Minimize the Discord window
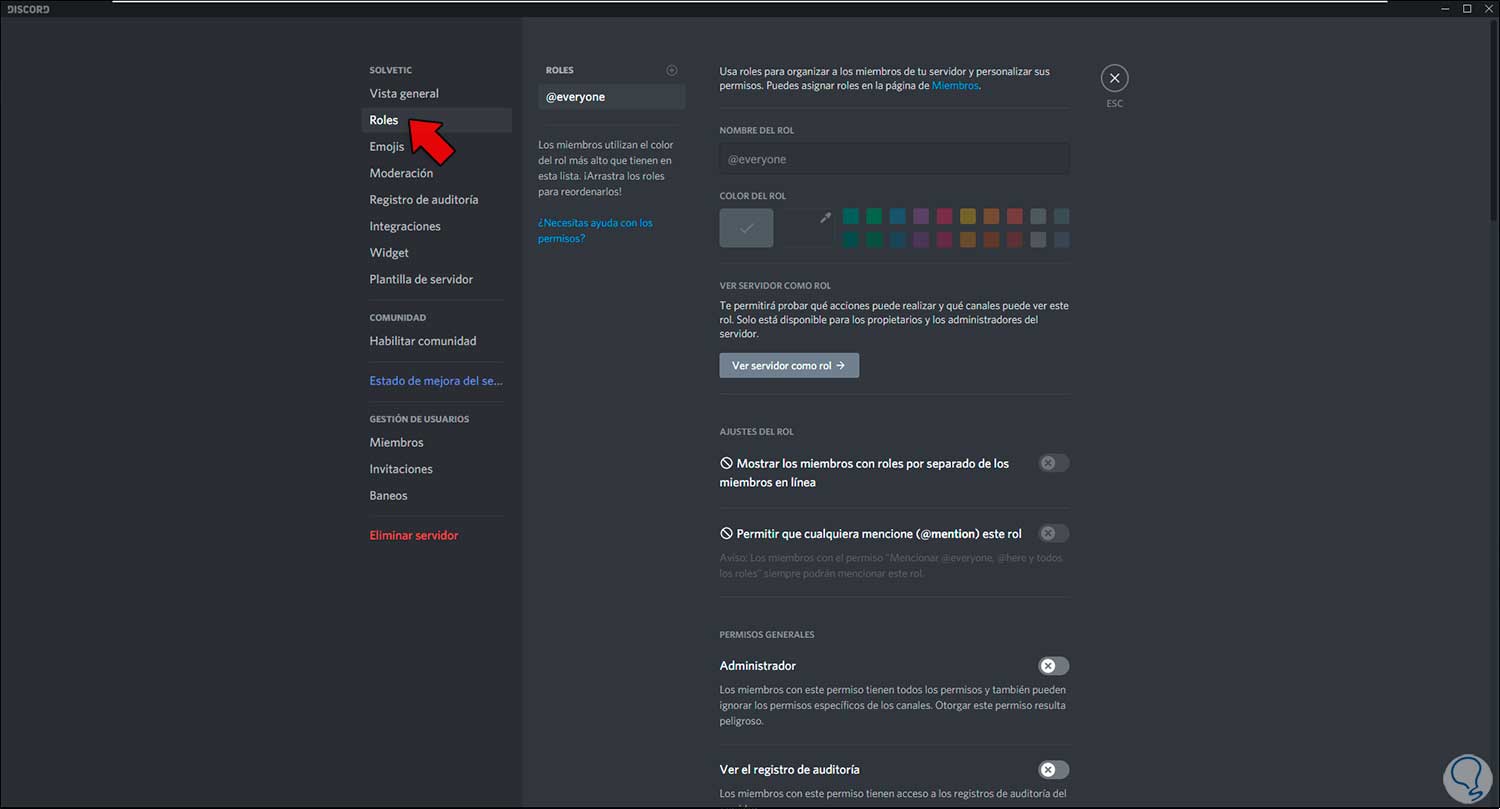 tap(1445, 8)
